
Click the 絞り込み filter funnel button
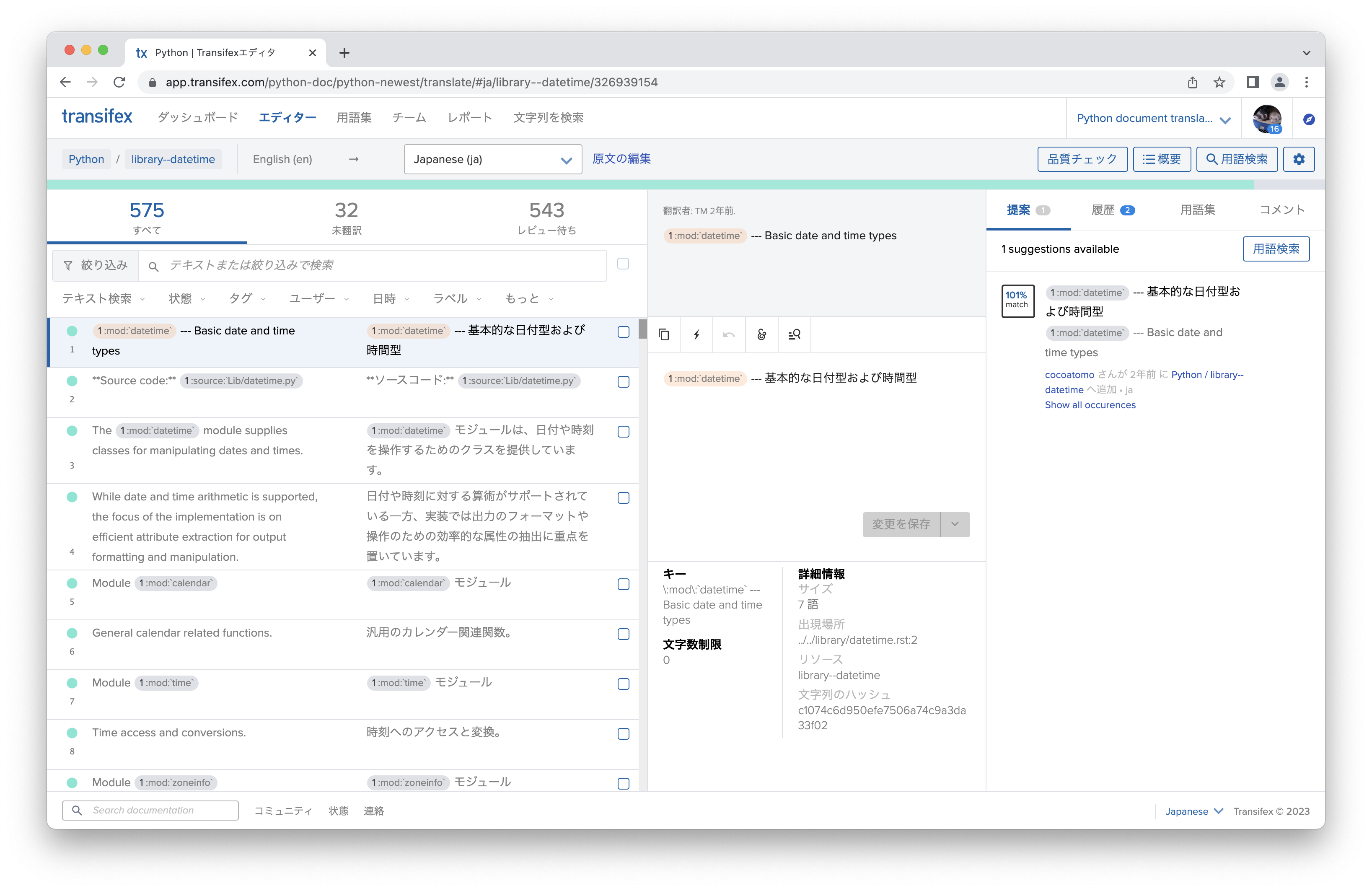[x=96, y=265]
